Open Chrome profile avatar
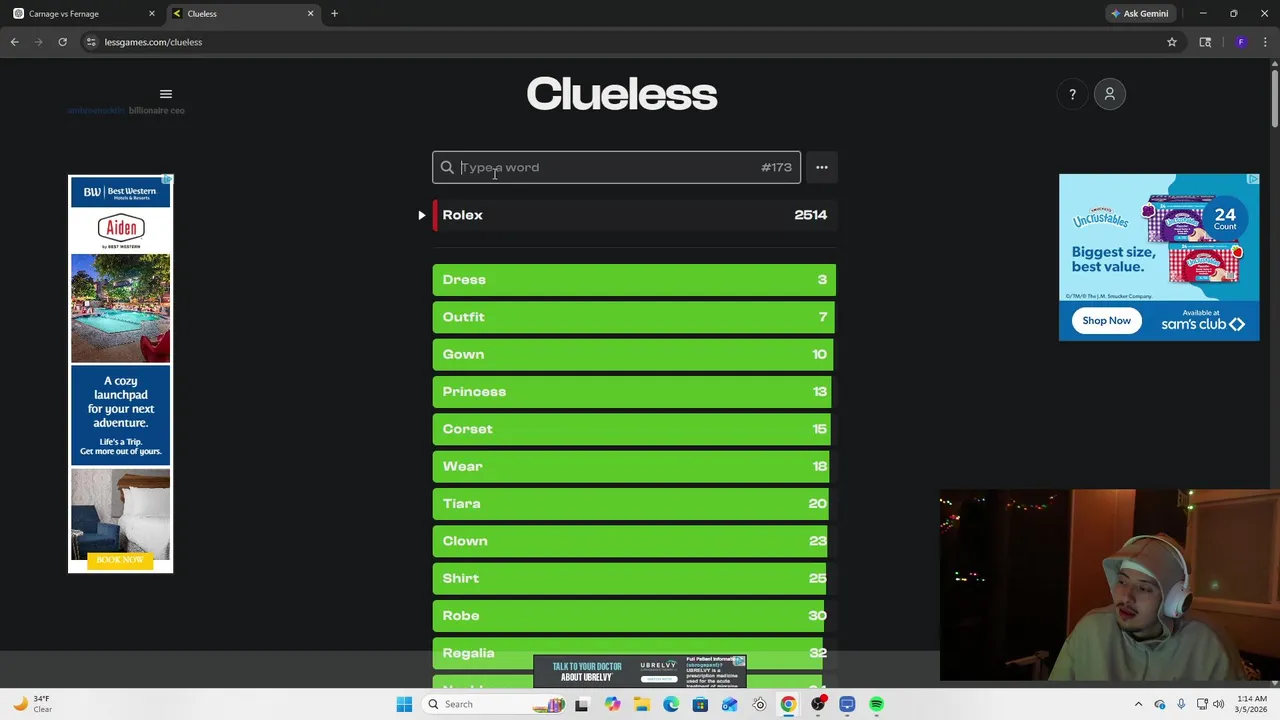 [1241, 42]
